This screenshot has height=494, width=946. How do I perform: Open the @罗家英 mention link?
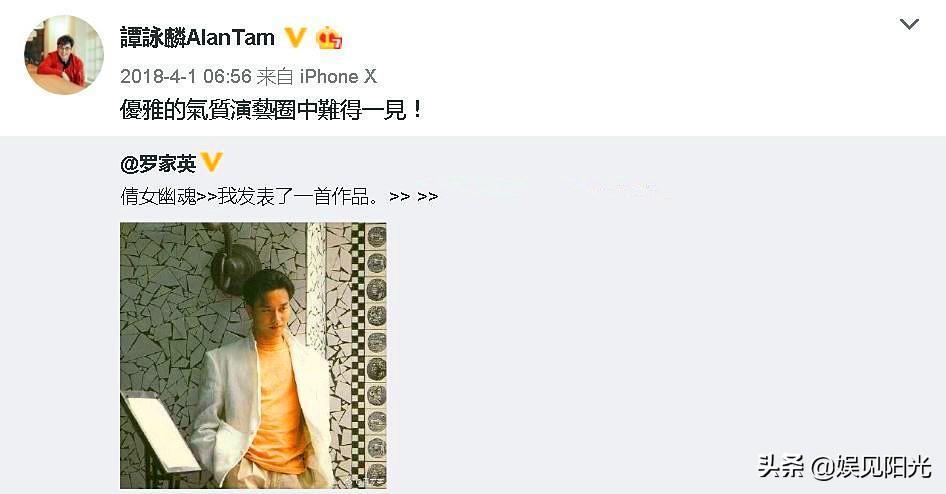tap(159, 163)
